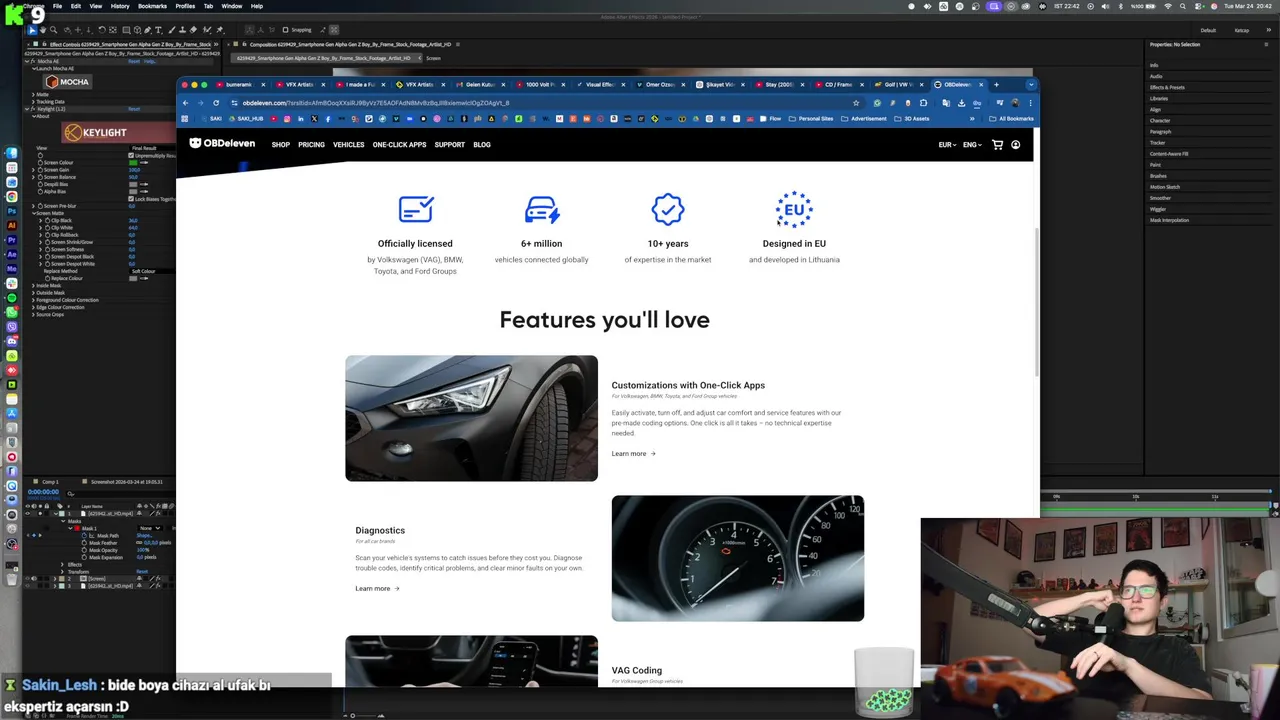Select the Puppet Pin tool in After Effects
Image resolution: width=1280 pixels, height=720 pixels.
[220, 30]
